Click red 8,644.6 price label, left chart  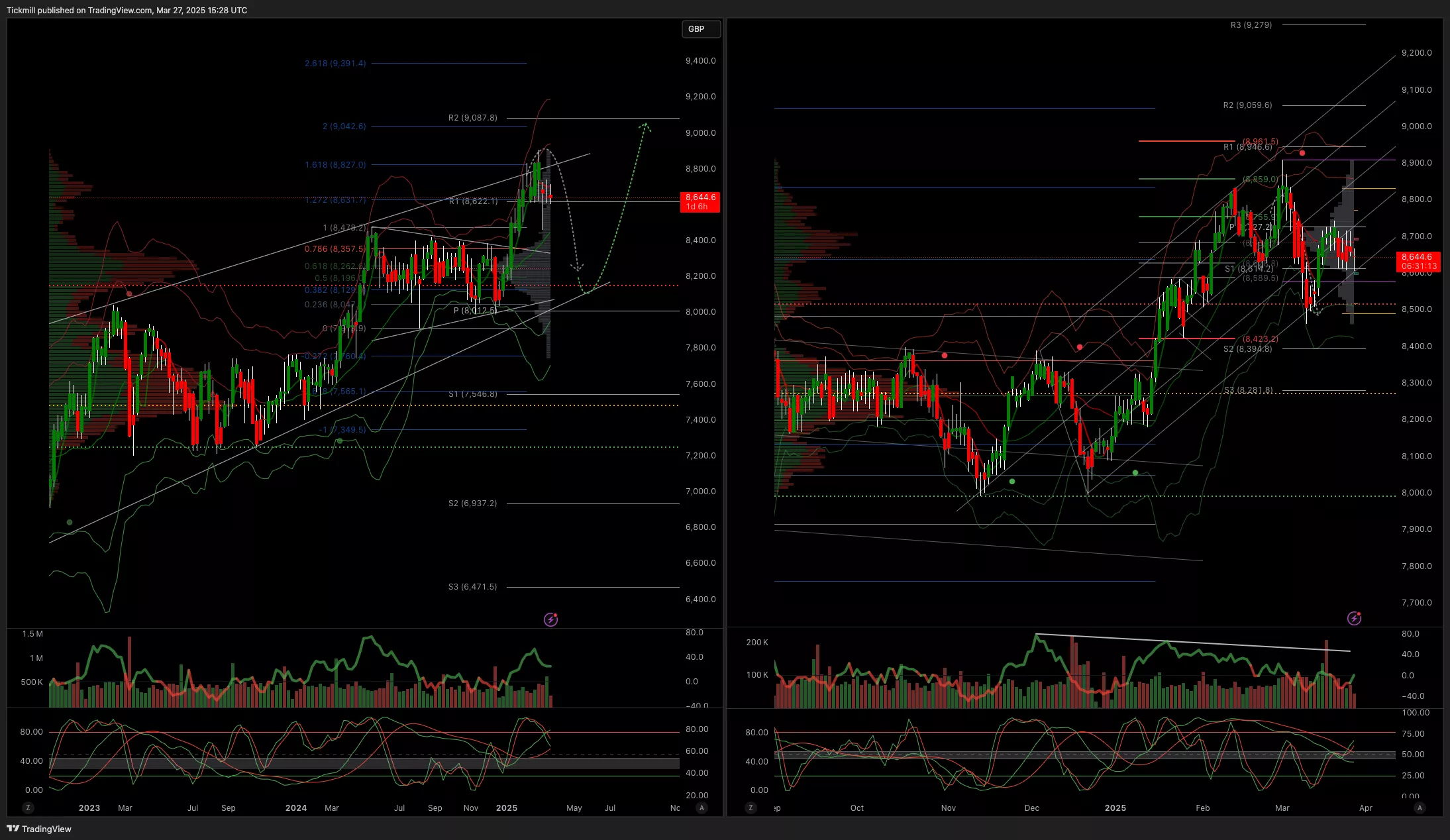click(700, 201)
